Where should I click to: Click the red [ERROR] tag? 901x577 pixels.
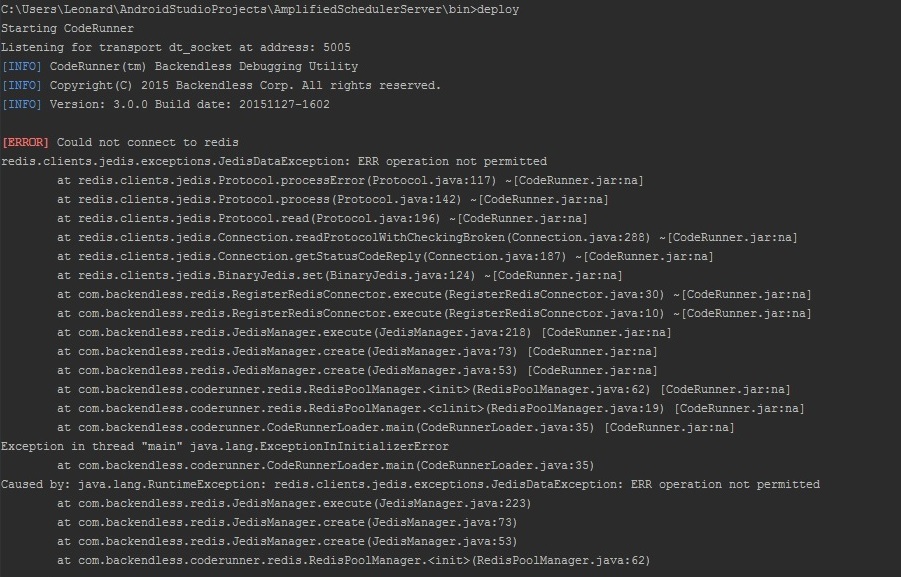tap(25, 143)
